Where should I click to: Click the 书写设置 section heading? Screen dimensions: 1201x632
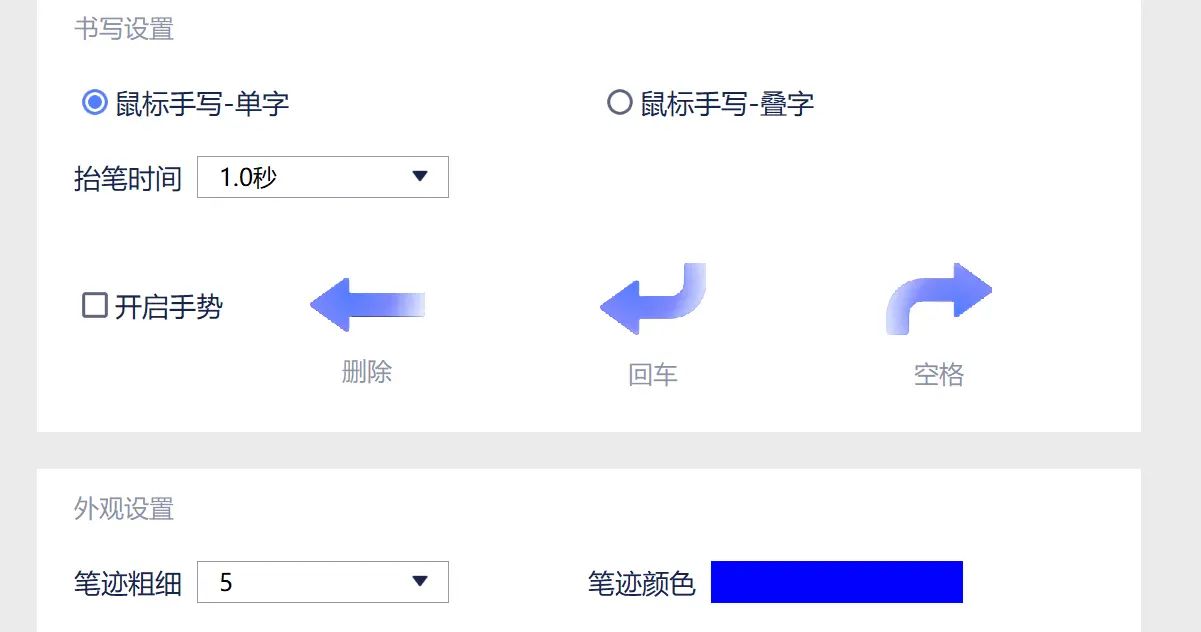(124, 29)
